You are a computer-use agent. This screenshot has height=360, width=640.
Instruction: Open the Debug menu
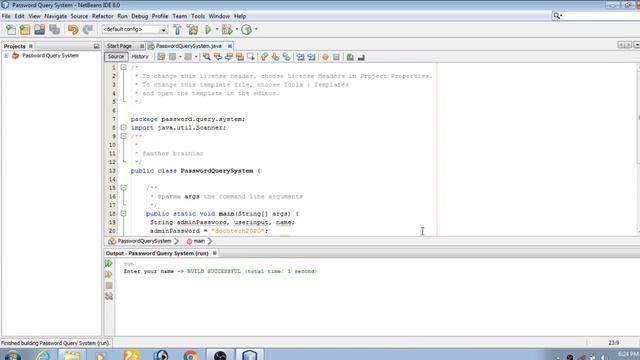click(x=139, y=16)
